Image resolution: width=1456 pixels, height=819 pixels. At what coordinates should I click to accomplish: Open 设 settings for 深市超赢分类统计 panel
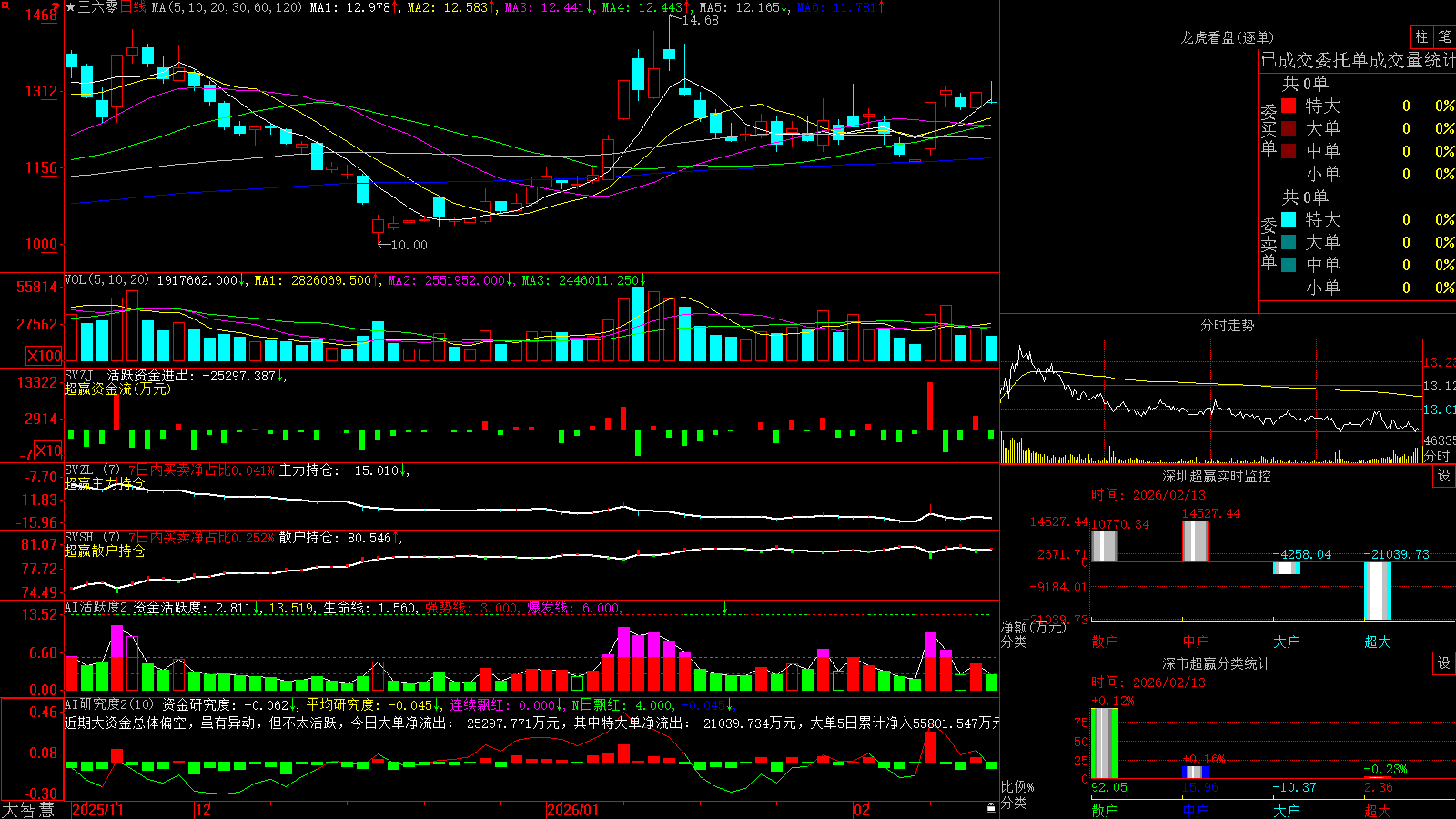(1444, 663)
